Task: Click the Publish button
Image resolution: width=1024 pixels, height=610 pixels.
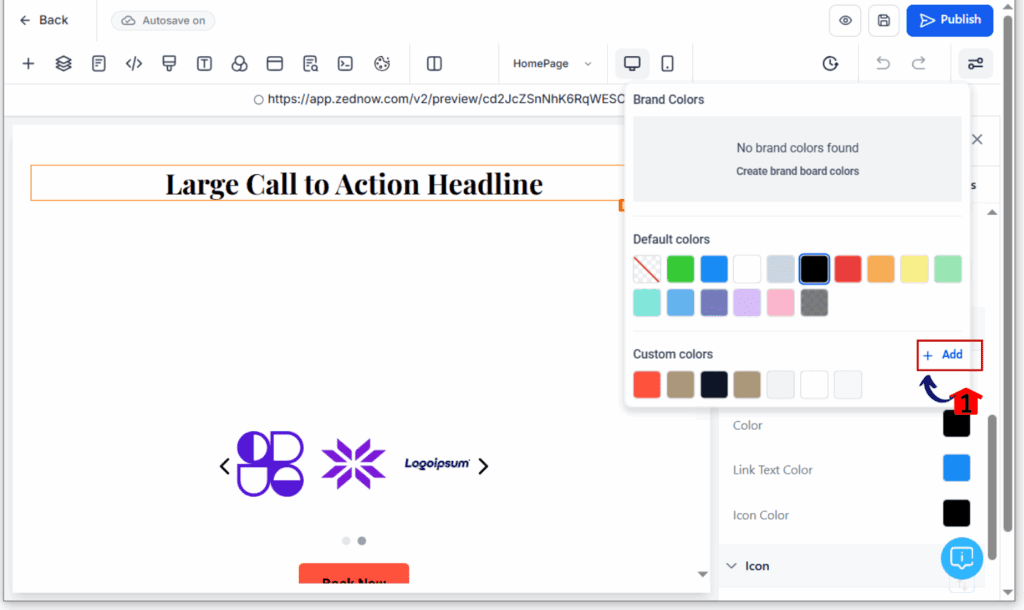Action: pyautogui.click(x=950, y=20)
